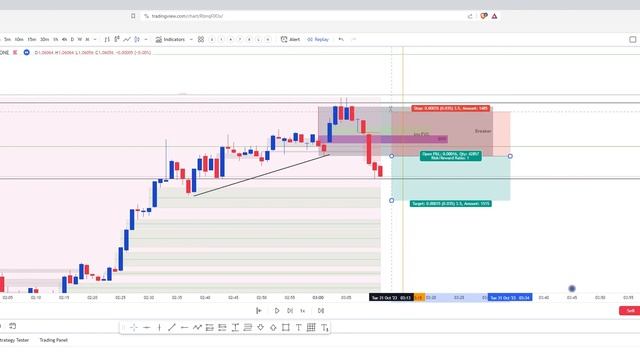This screenshot has width=640, height=360.
Task: Select the trend line drawing tool
Action: (x=172, y=327)
